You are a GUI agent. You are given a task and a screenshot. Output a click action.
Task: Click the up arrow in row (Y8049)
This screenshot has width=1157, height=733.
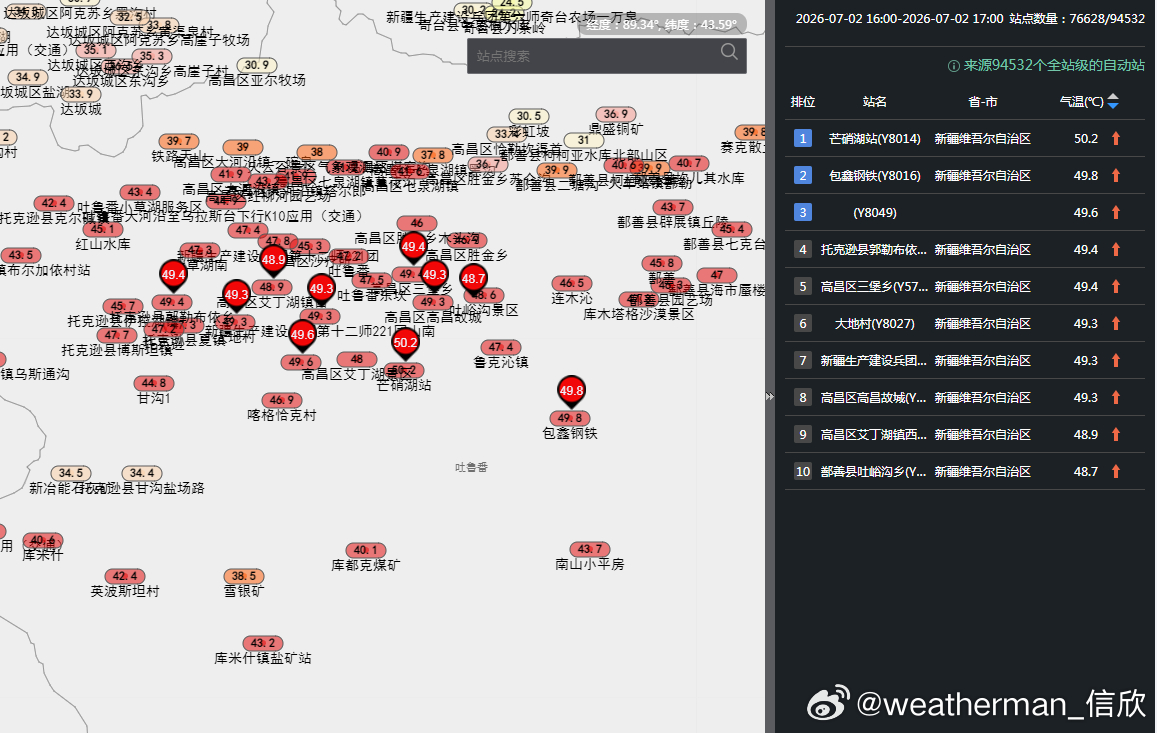pyautogui.click(x=1116, y=212)
